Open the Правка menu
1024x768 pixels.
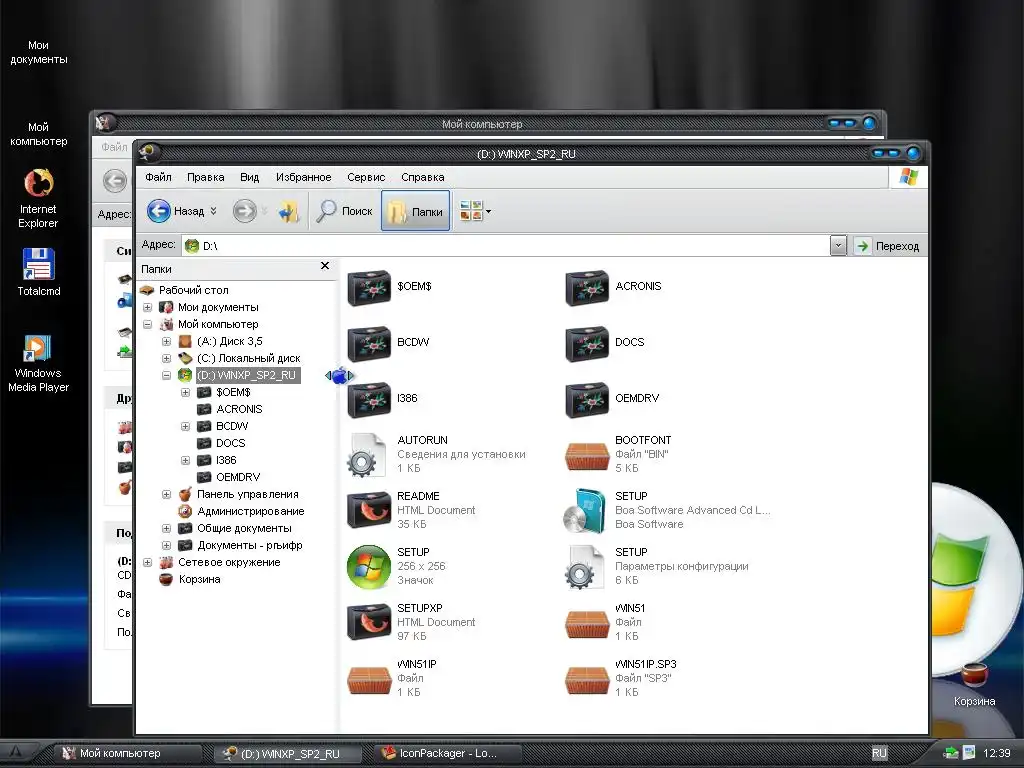[205, 177]
